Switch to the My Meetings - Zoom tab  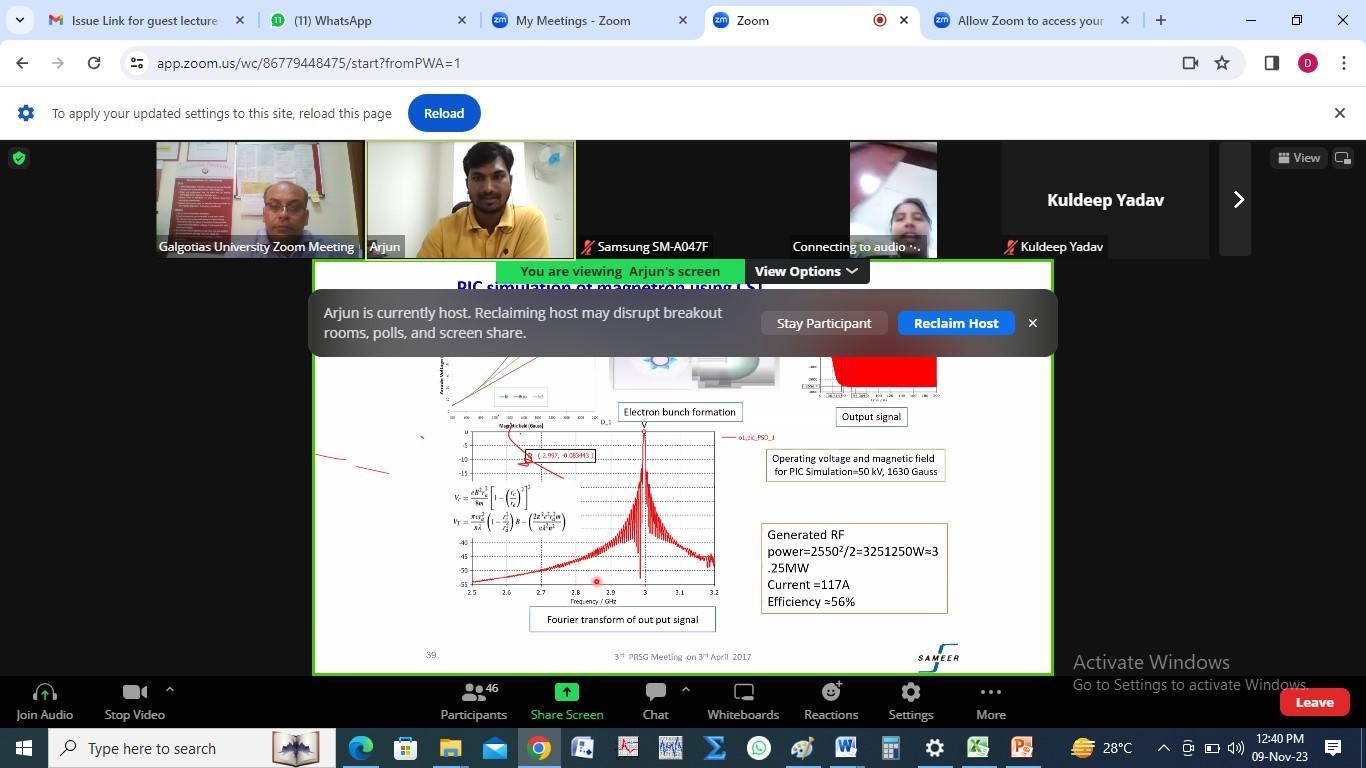coord(573,20)
